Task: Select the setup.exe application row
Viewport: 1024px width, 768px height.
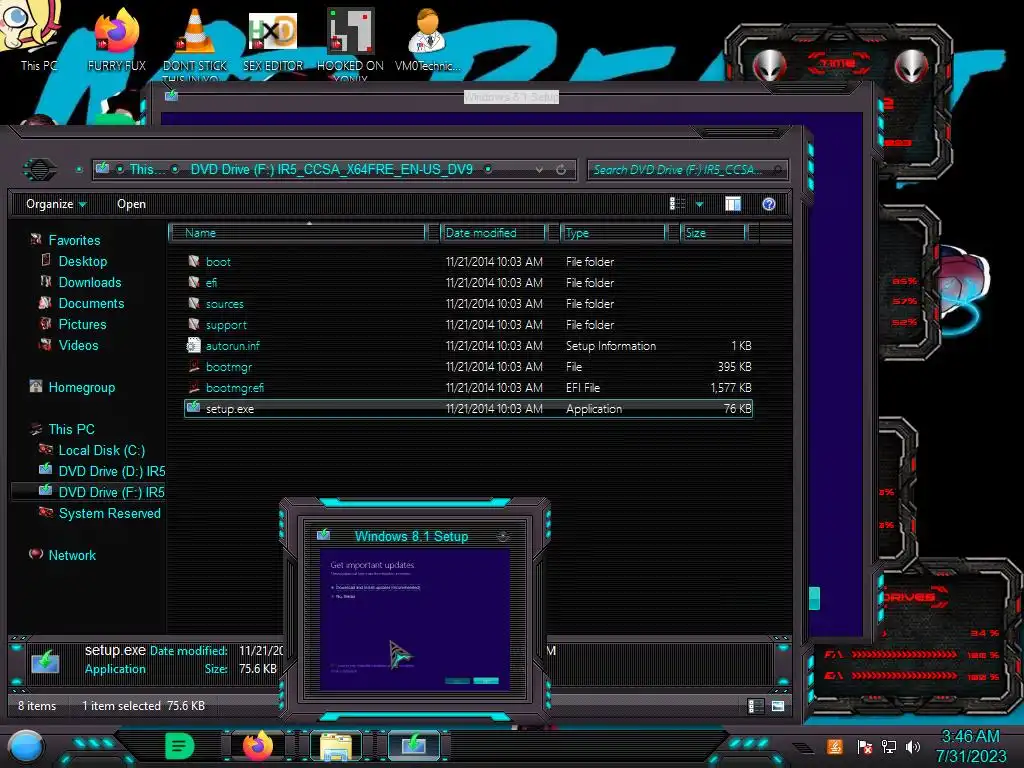Action: click(468, 408)
